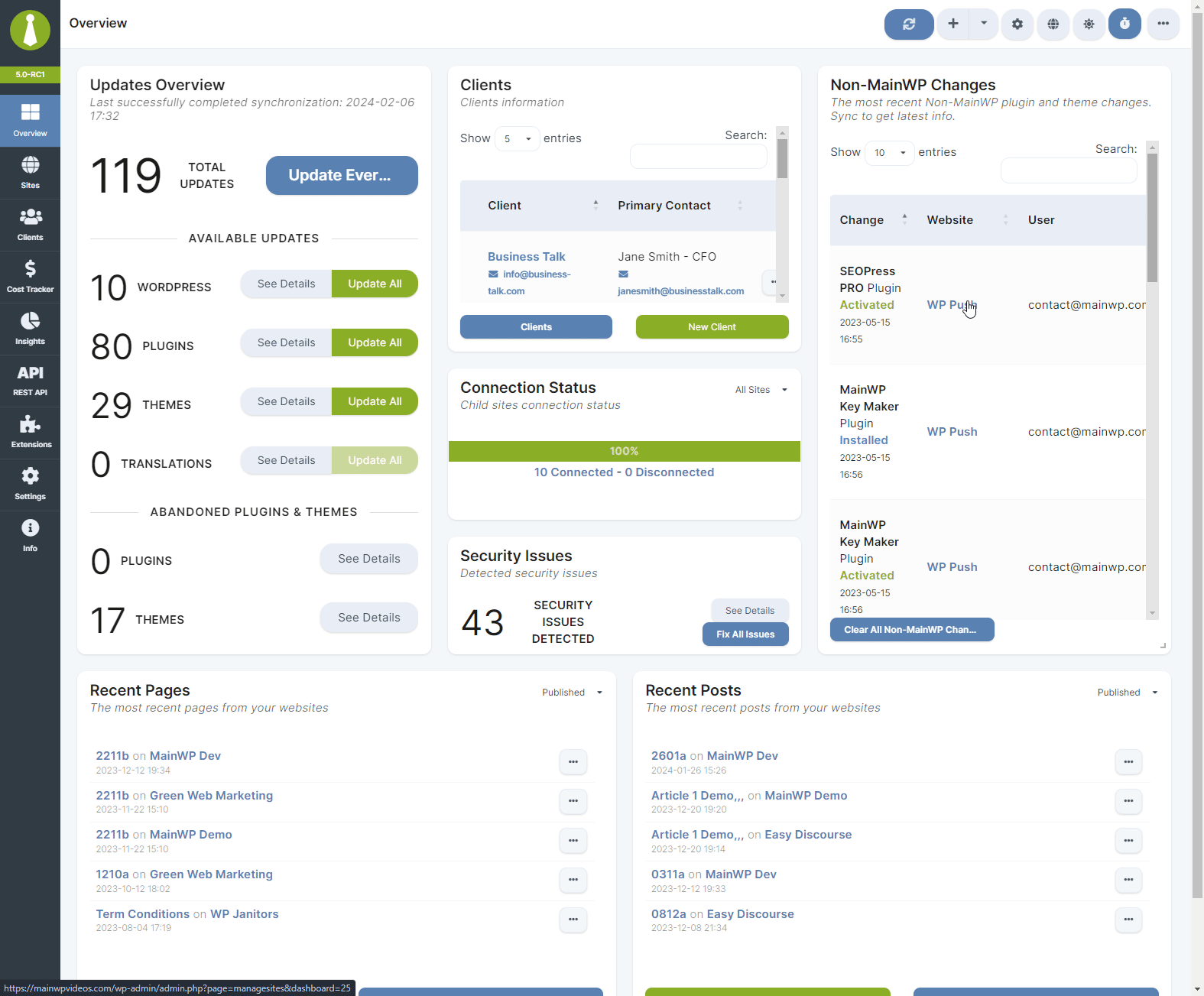The height and width of the screenshot is (996, 1204).
Task: Open Article 1 Demo on MainWP Demo
Action: (x=697, y=796)
